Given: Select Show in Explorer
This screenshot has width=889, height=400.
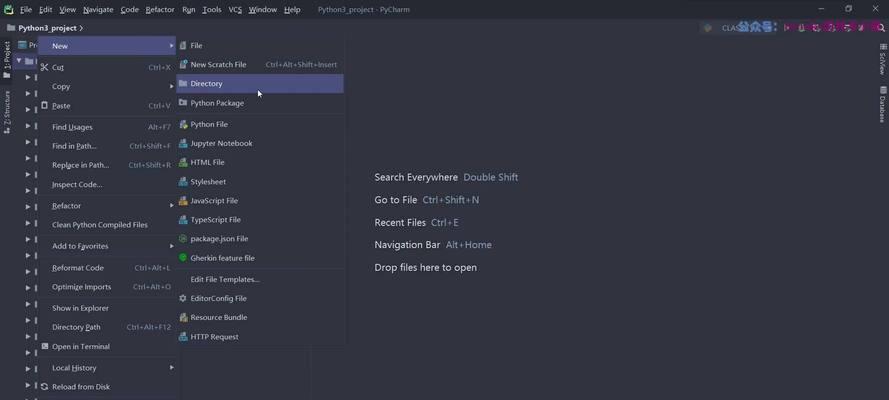Looking at the screenshot, I should [x=107, y=308].
